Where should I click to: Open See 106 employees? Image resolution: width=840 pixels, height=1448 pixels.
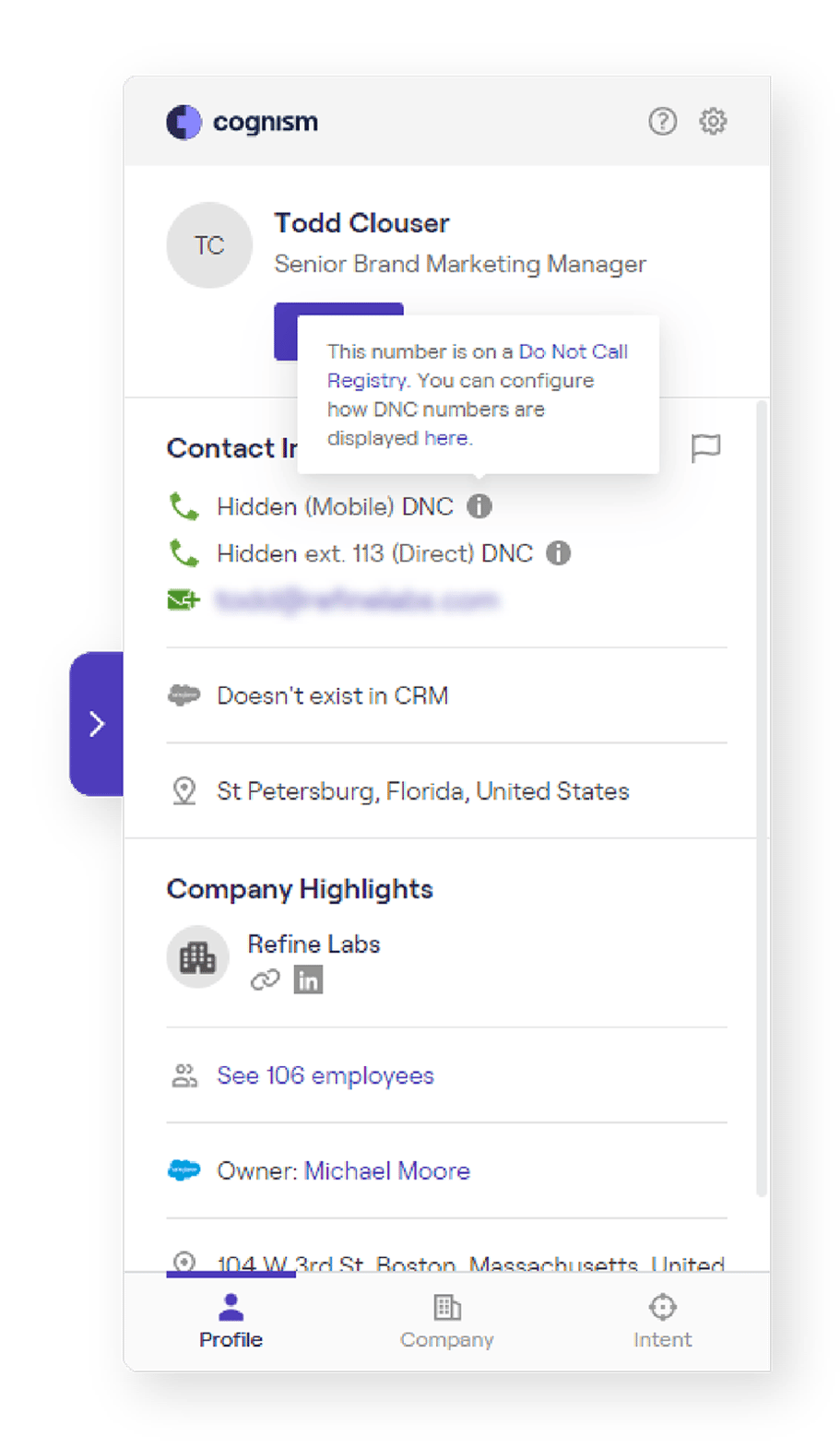325,1075
